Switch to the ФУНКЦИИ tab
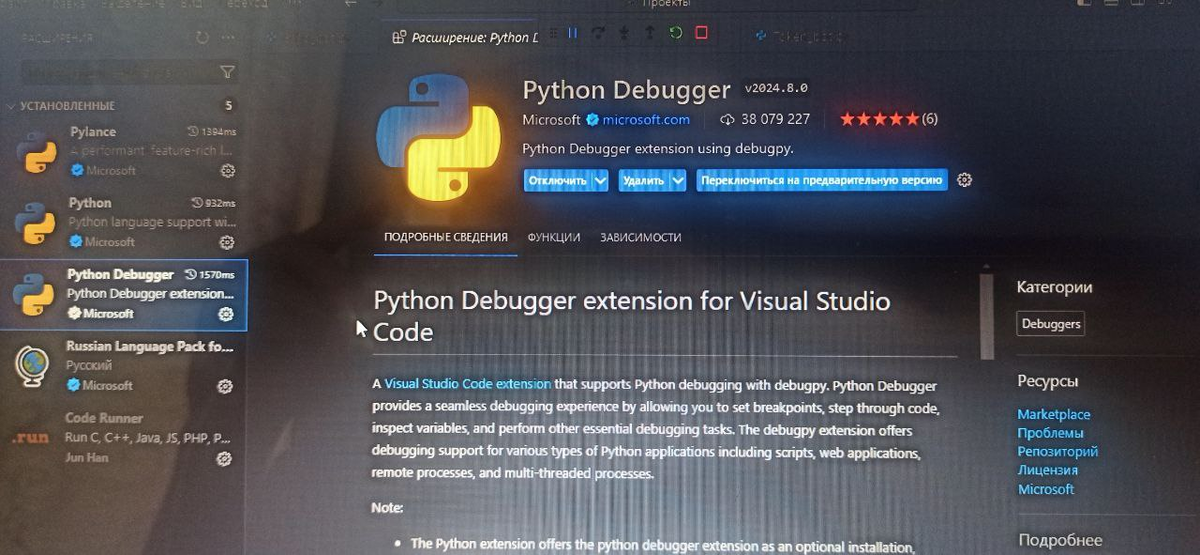Viewport: 1200px width, 555px height. coord(554,238)
